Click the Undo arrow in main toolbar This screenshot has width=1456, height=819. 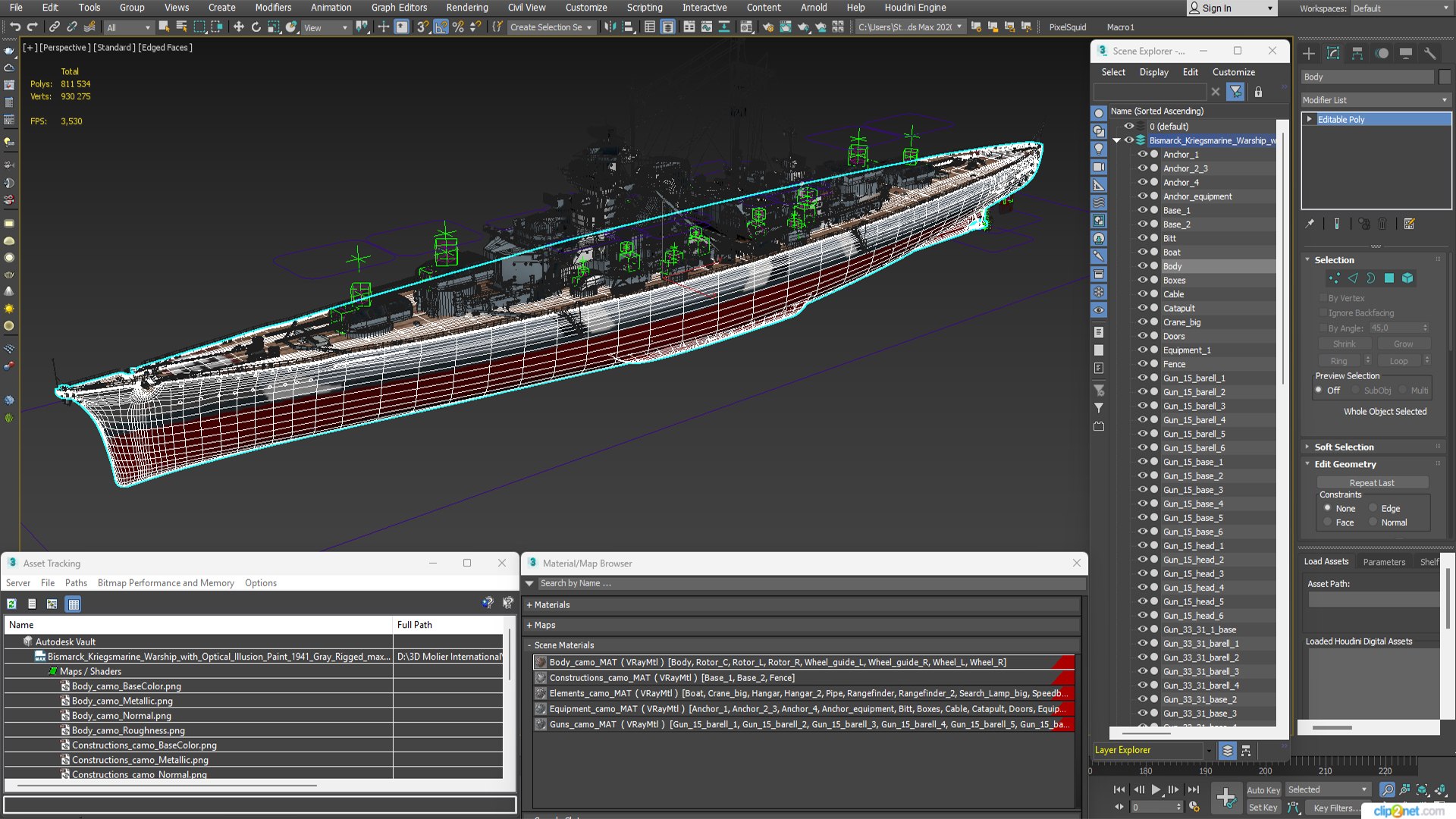(x=14, y=27)
